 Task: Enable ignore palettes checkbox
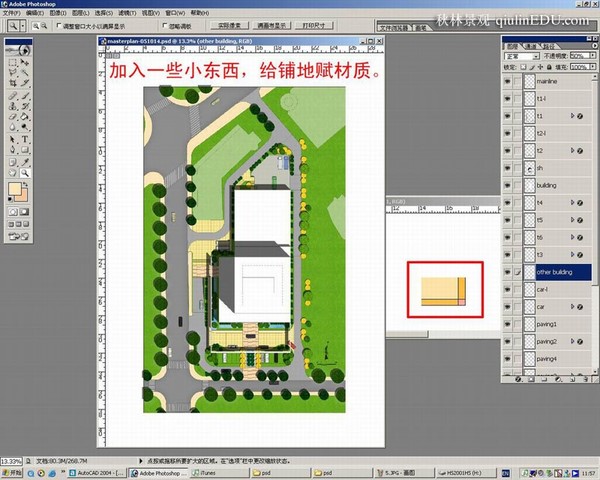coord(165,26)
